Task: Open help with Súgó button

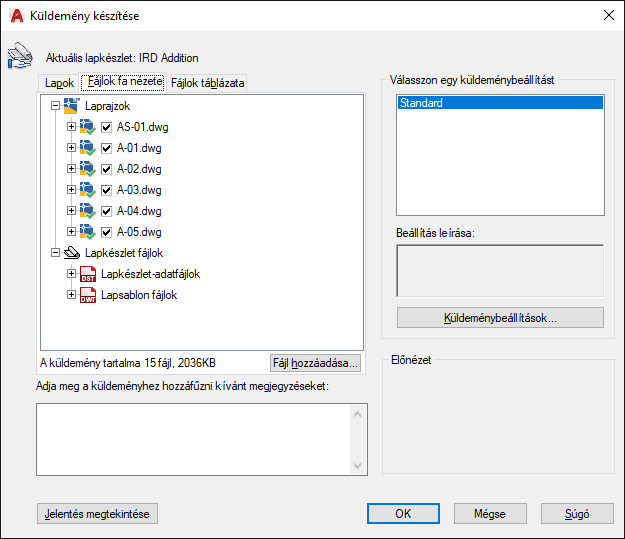Action: (x=577, y=513)
